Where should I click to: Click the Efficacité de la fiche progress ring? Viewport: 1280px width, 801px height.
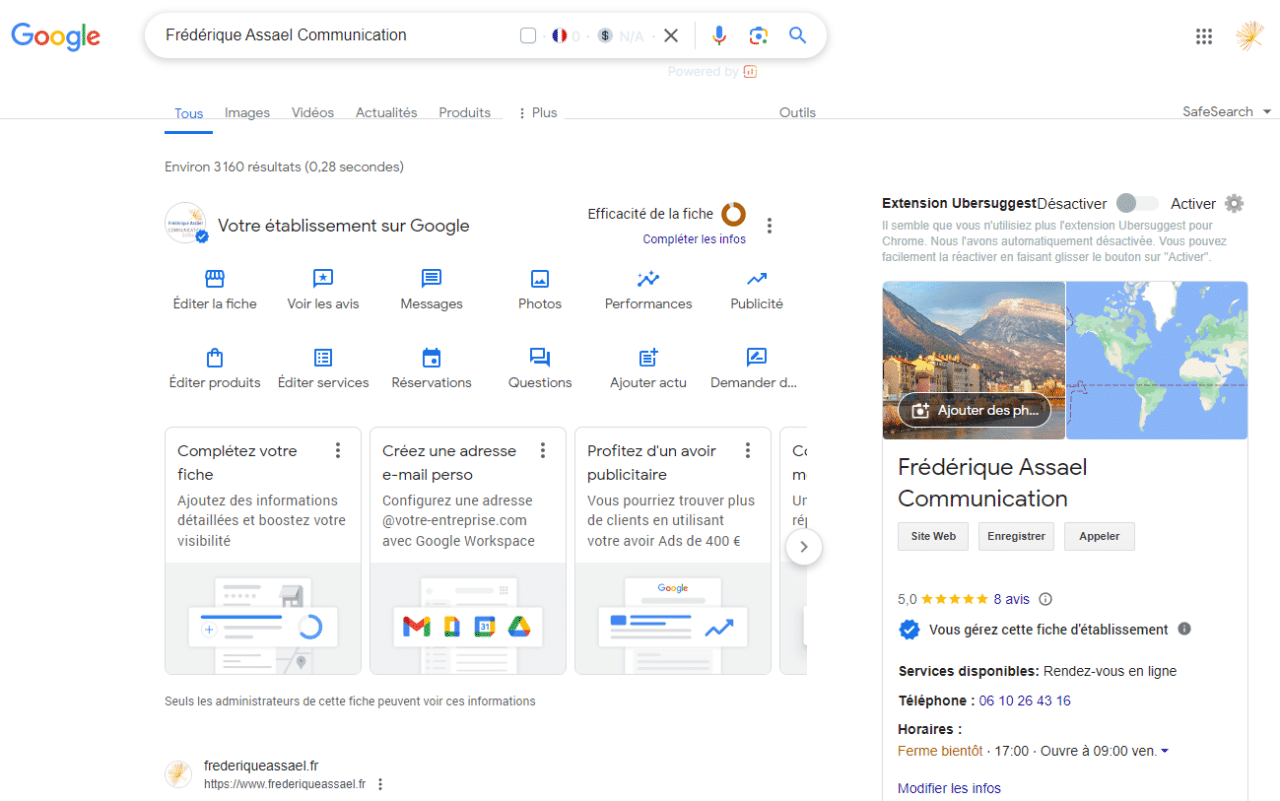734,214
